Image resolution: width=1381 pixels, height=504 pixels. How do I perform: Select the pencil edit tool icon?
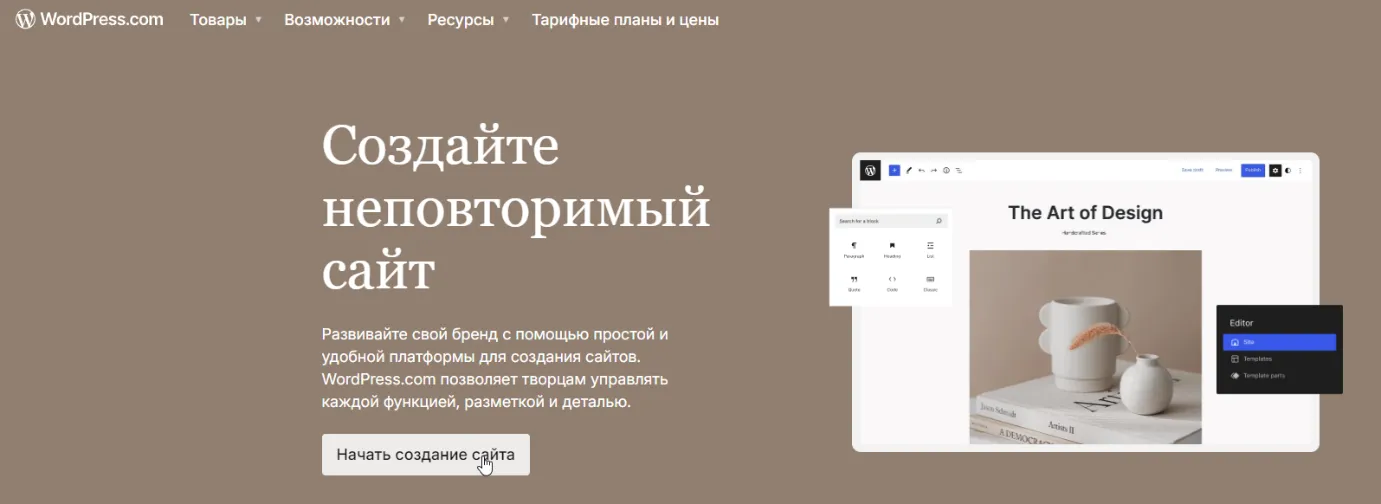(x=909, y=171)
